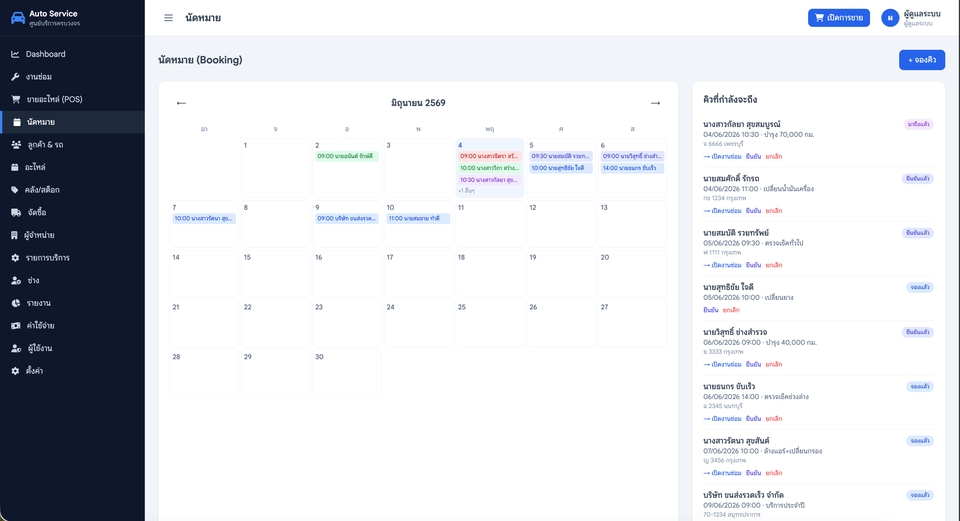Open repair job for นายวิสุทธิ์ ช่างสำรวจ
The image size is (960, 521).
(x=722, y=364)
